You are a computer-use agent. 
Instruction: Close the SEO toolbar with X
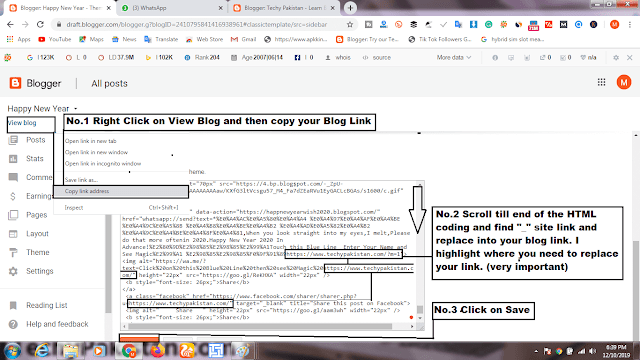pos(630,58)
